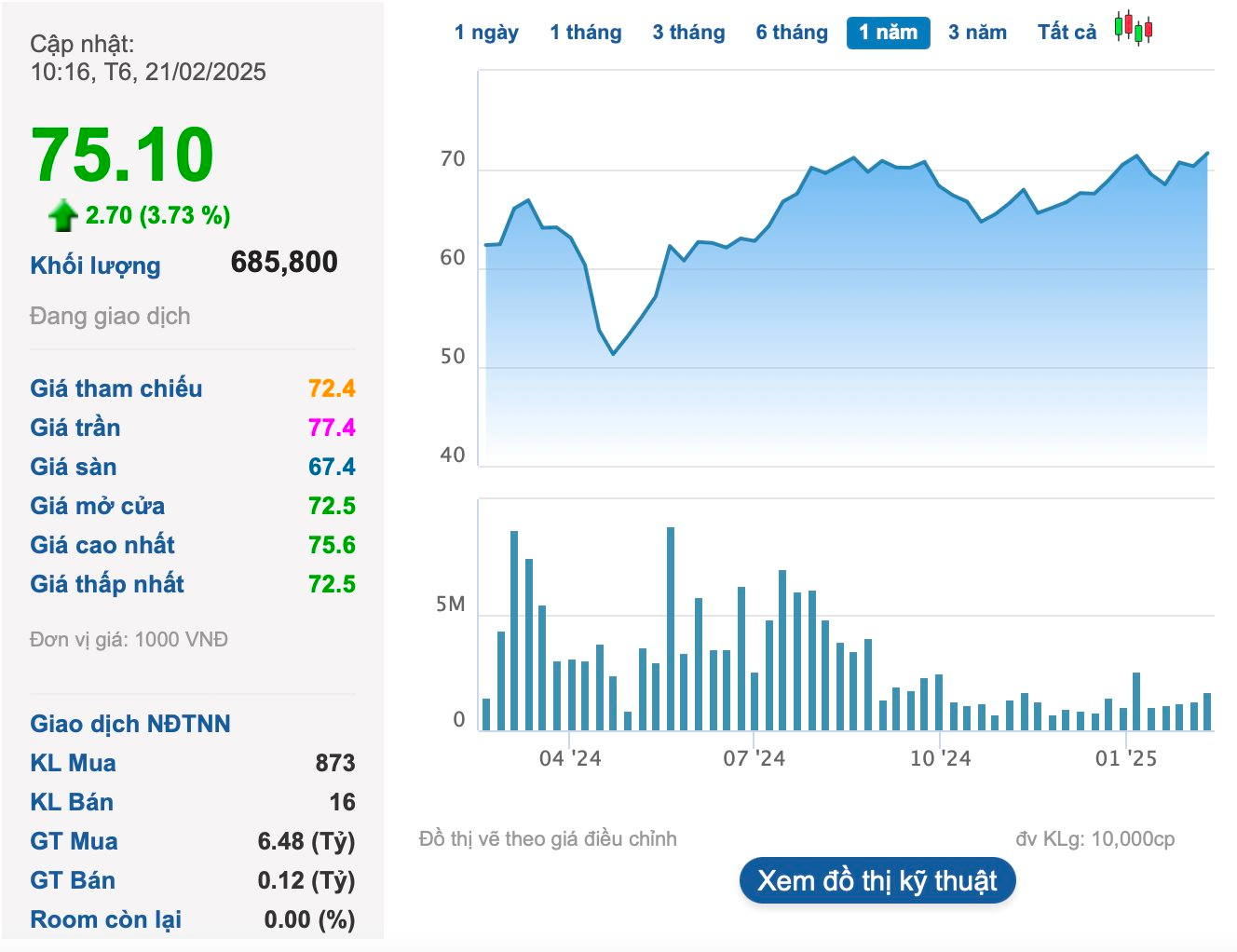This screenshot has height=952, width=1237.
Task: Click the 01 '25 axis label
Action: click(x=1125, y=758)
